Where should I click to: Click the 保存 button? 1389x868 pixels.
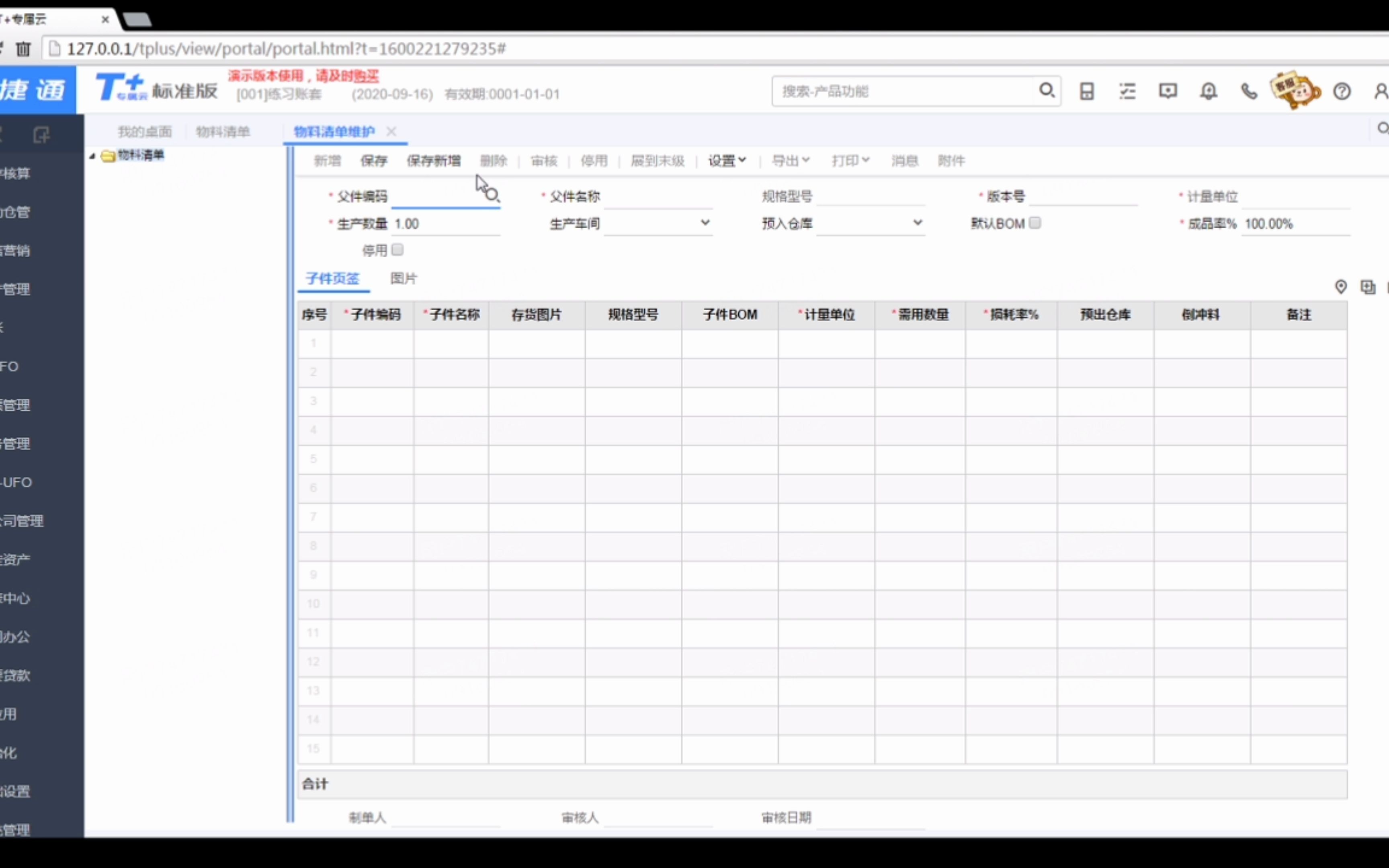374,161
